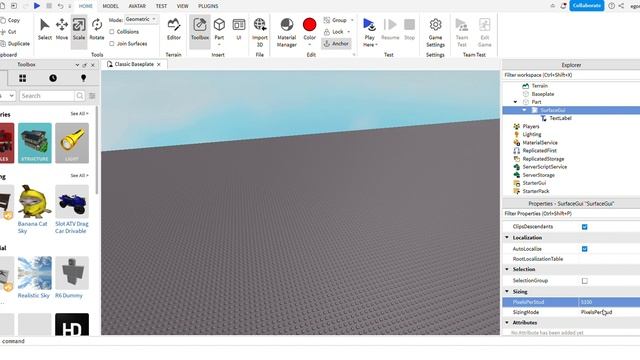The height and width of the screenshot is (360, 640).
Task: Collapse the Localization properties section
Action: (x=507, y=238)
